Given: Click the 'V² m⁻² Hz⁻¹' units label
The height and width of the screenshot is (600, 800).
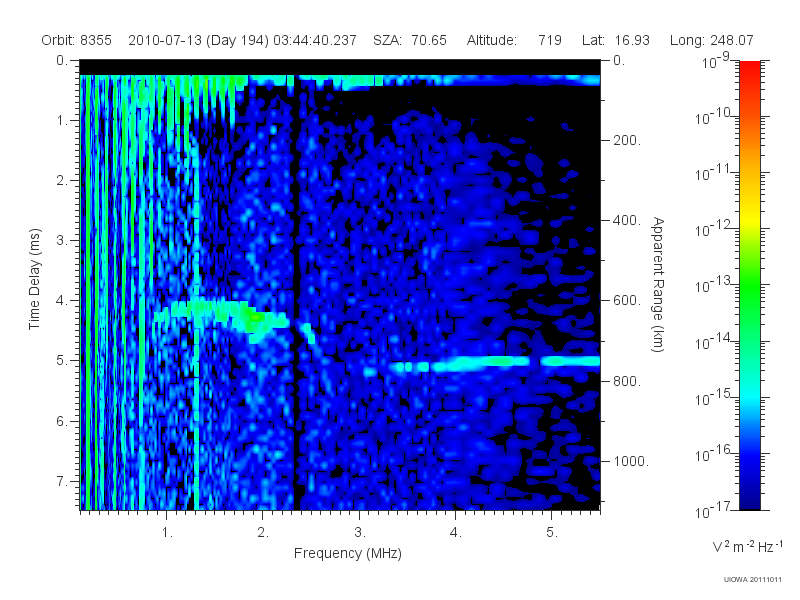Looking at the screenshot, I should (747, 546).
